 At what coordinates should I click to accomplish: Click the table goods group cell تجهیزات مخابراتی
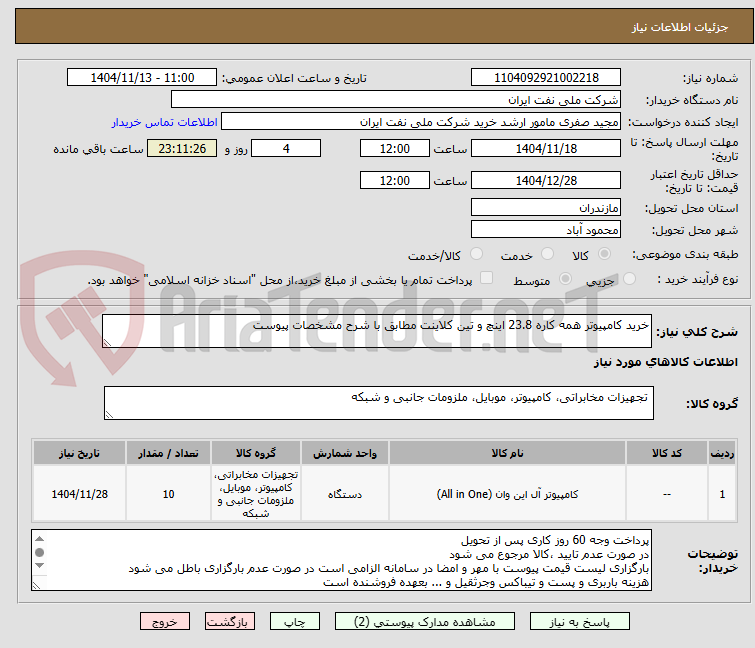pos(256,494)
